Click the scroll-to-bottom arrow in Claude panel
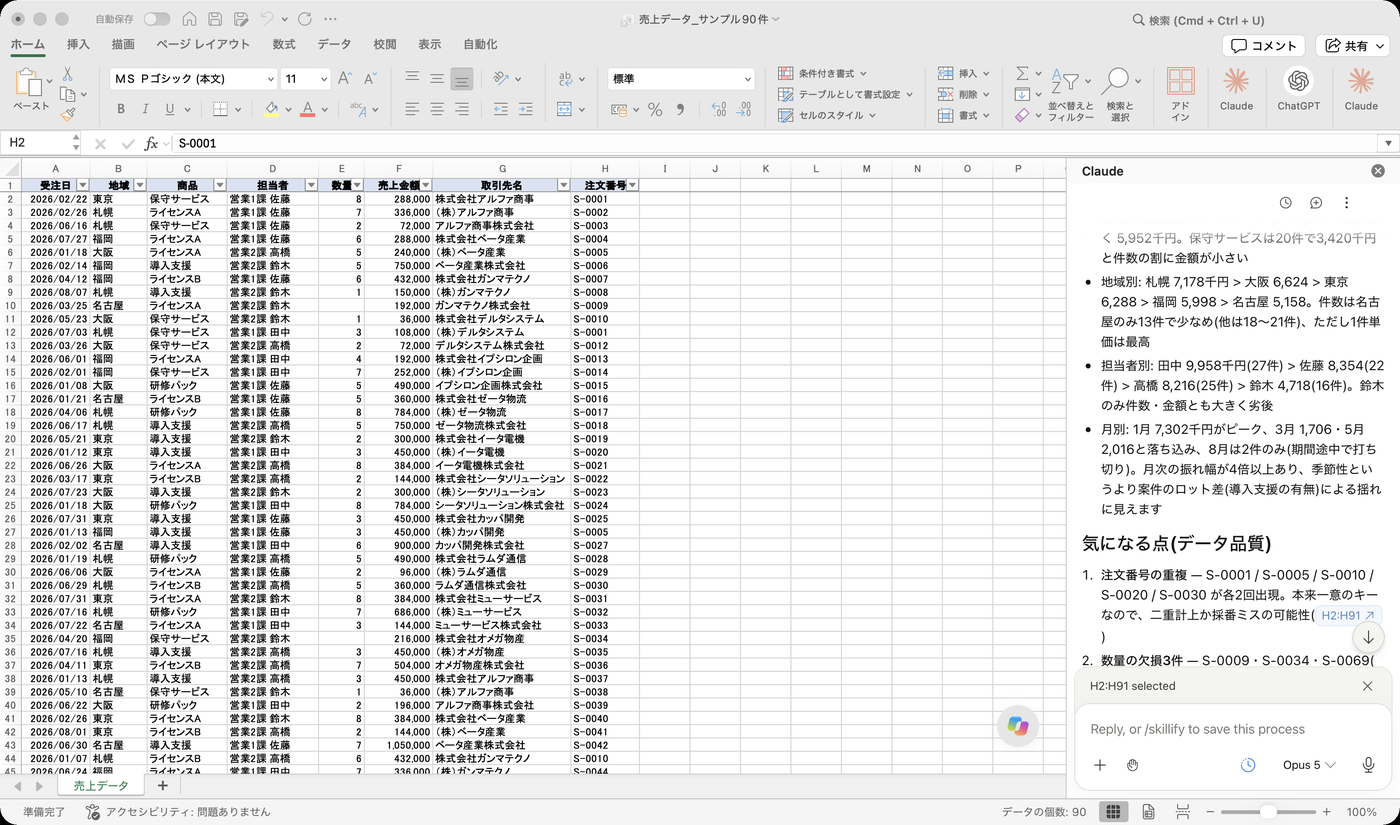1400x825 pixels. pyautogui.click(x=1368, y=638)
